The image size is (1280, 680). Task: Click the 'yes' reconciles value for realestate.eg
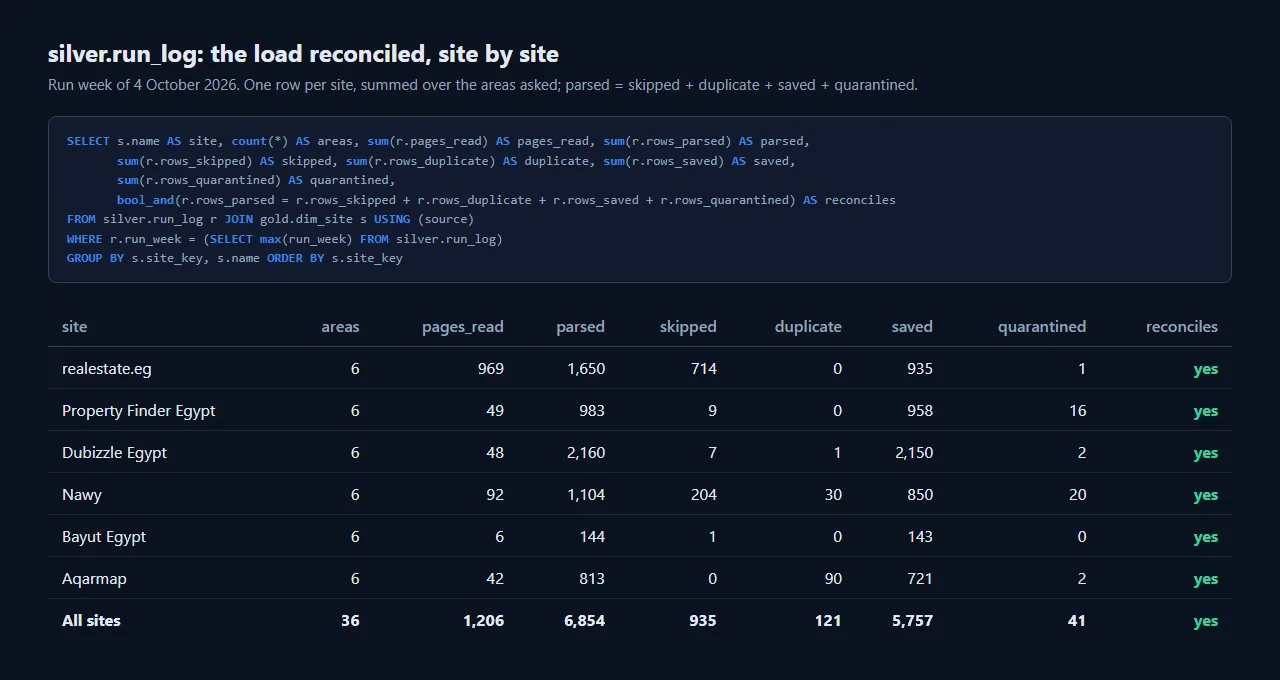(1206, 369)
